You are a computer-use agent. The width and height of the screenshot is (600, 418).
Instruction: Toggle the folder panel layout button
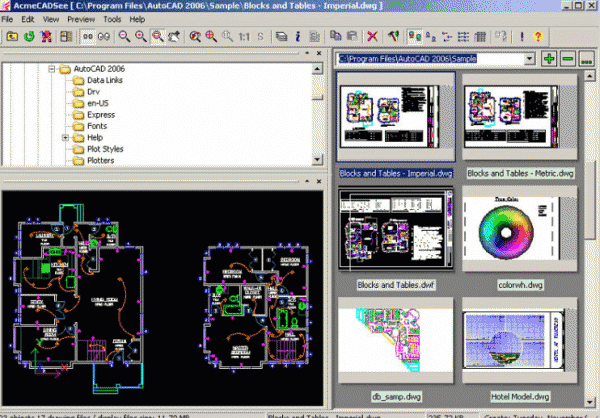tap(66, 36)
